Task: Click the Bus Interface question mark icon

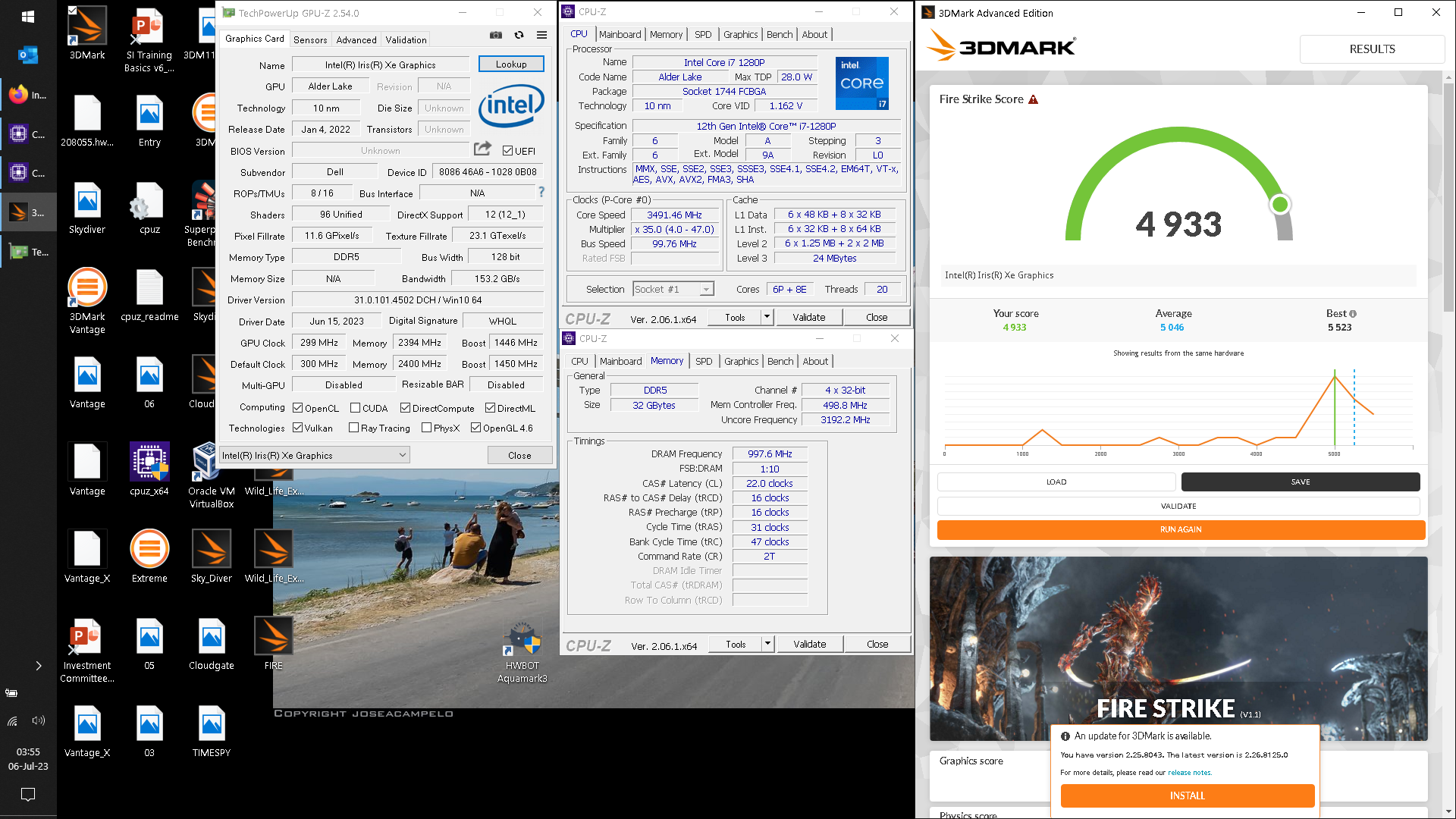Action: click(x=541, y=193)
